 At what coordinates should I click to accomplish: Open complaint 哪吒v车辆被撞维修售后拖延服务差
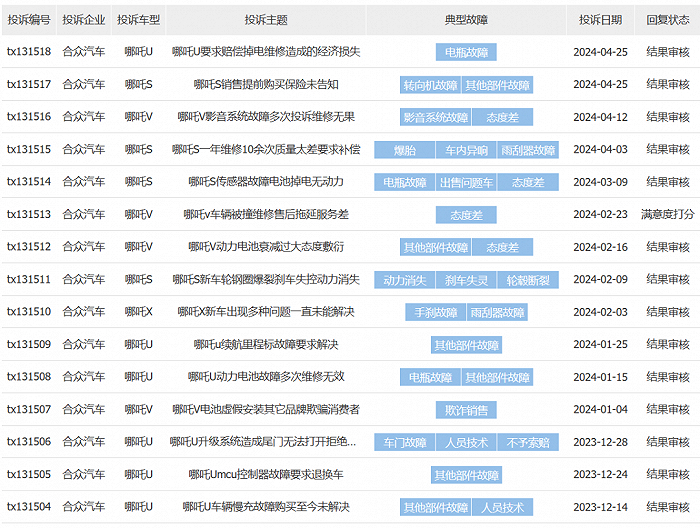266,215
